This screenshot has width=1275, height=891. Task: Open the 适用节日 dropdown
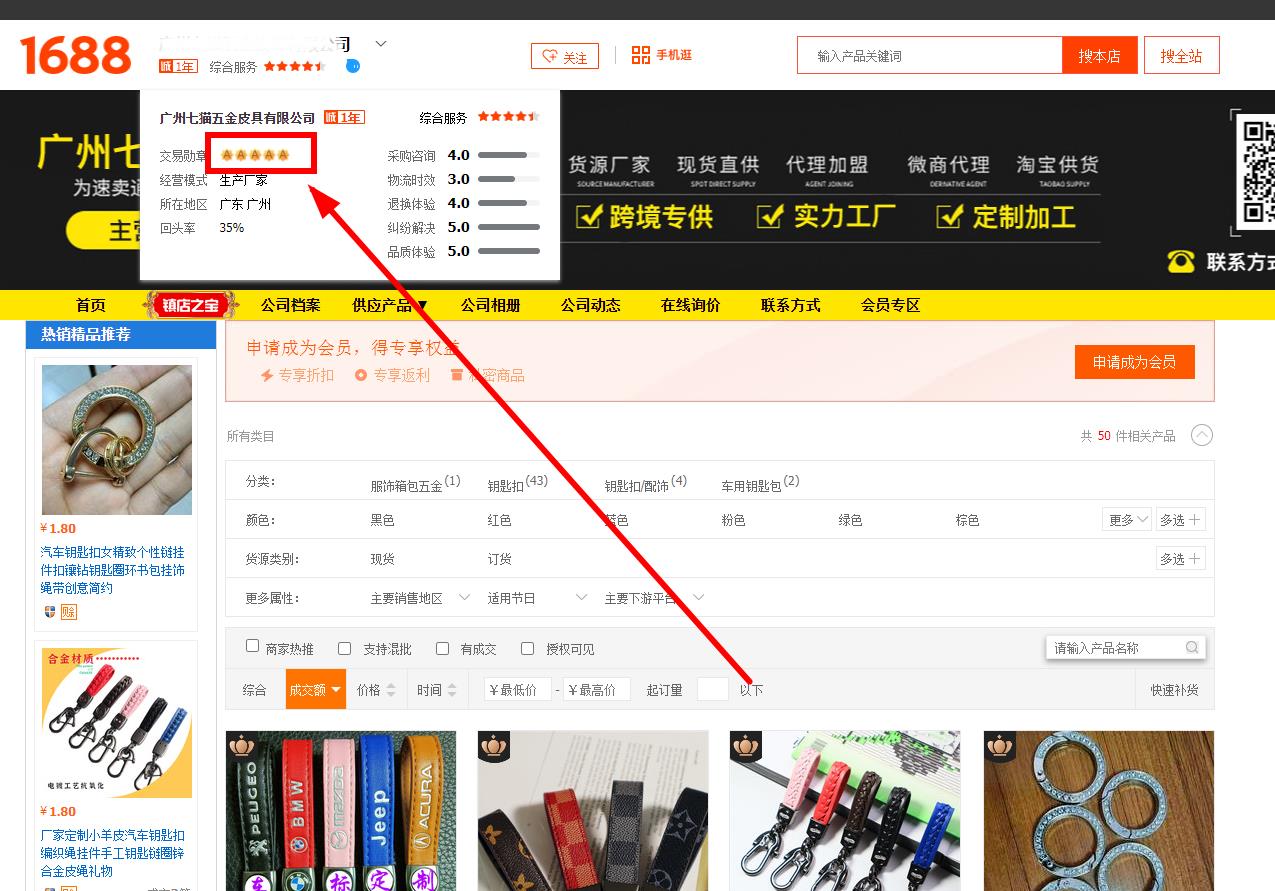point(537,598)
